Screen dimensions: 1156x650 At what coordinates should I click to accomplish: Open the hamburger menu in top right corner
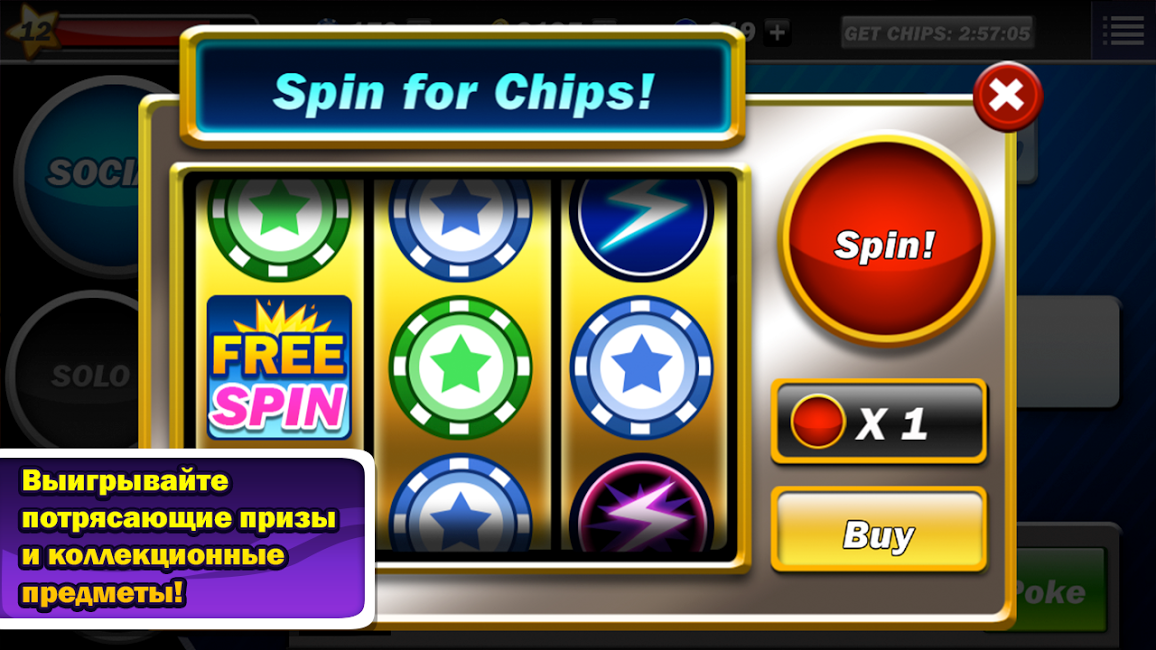[1123, 30]
